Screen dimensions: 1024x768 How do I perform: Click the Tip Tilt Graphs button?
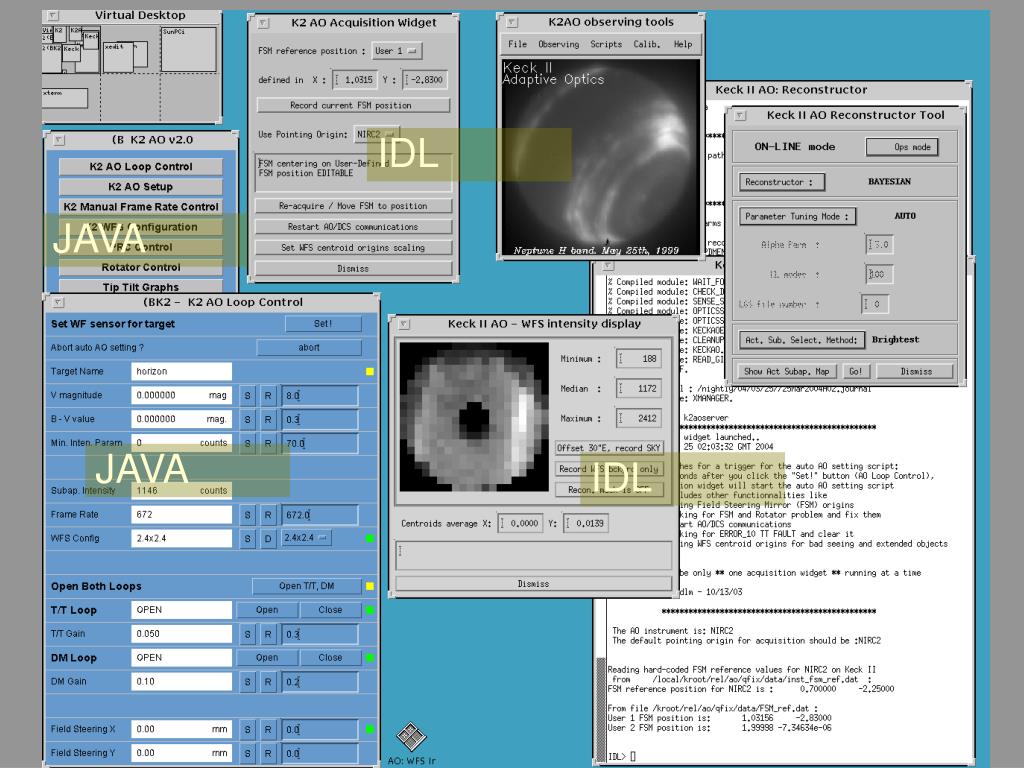pyautogui.click(x=140, y=287)
